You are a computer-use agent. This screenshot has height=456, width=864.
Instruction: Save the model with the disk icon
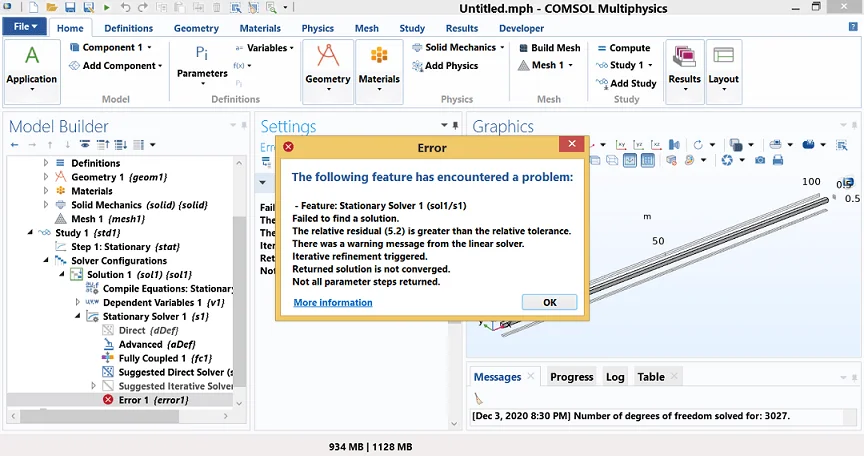click(x=70, y=7)
